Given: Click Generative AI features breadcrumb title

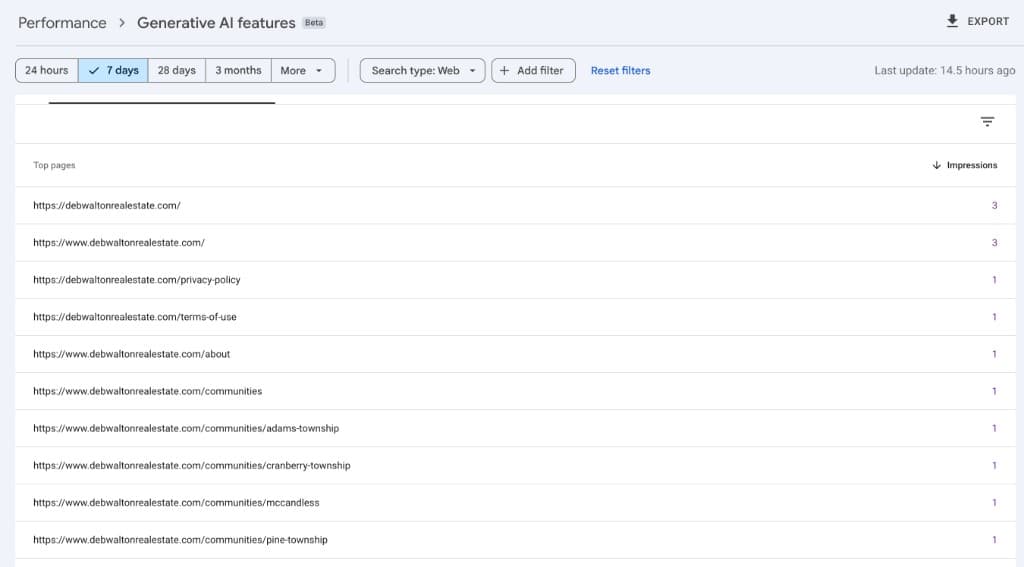Looking at the screenshot, I should click(216, 23).
